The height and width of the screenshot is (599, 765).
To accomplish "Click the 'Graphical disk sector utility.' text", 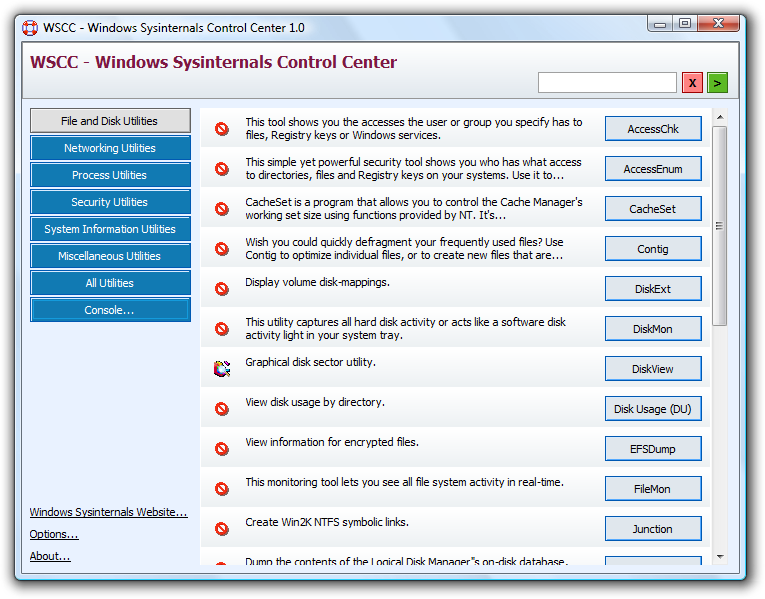I will [x=310, y=362].
